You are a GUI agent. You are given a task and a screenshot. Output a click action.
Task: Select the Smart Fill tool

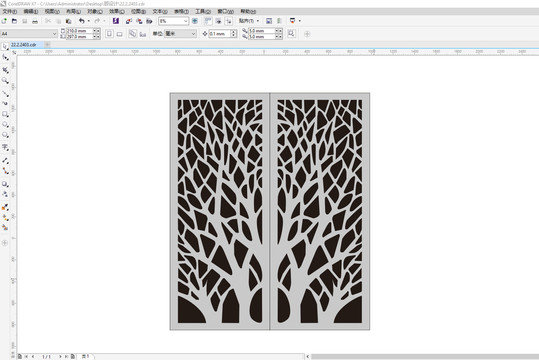(5, 227)
